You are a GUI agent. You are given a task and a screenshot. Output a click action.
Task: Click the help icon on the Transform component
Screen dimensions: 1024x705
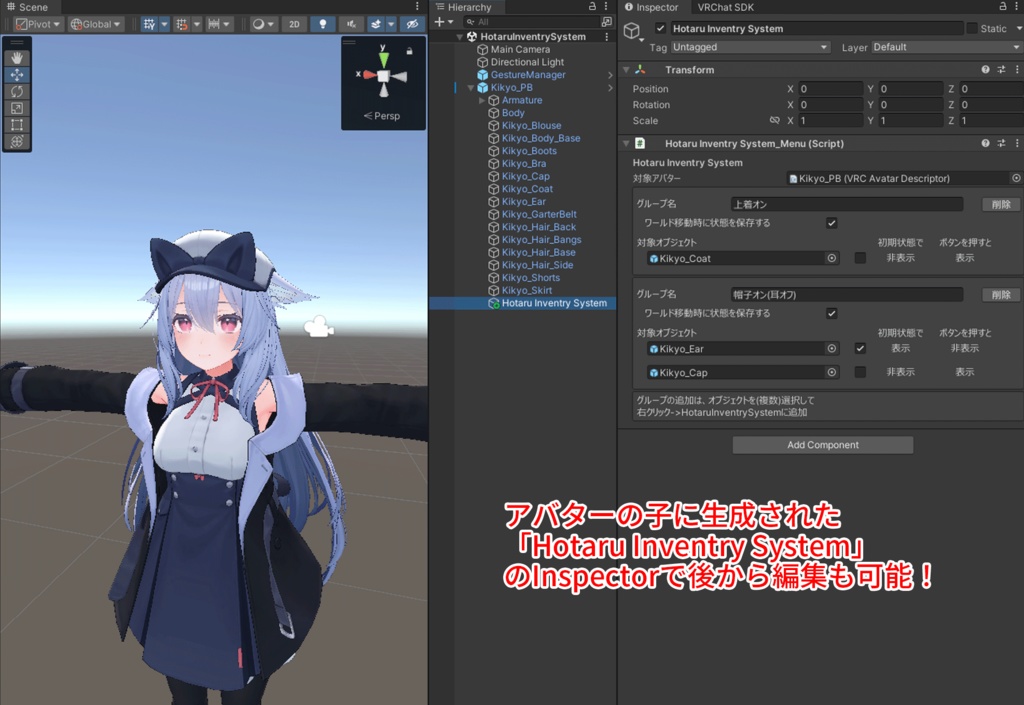(x=986, y=69)
